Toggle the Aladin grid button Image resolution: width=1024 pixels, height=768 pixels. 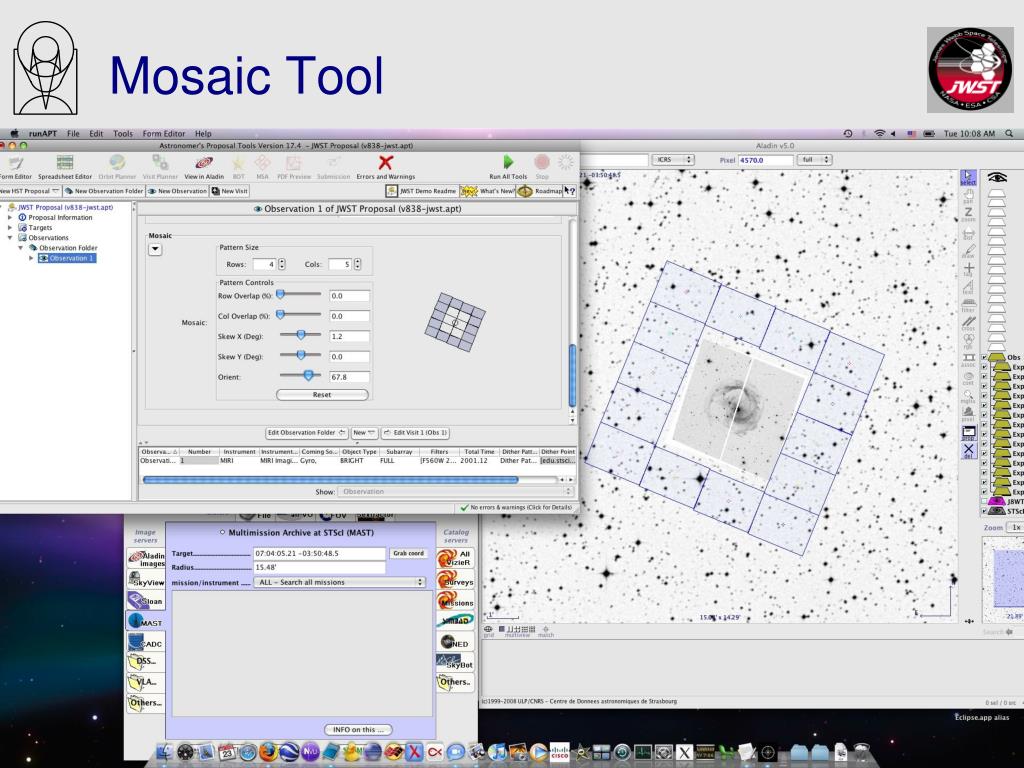(488, 630)
